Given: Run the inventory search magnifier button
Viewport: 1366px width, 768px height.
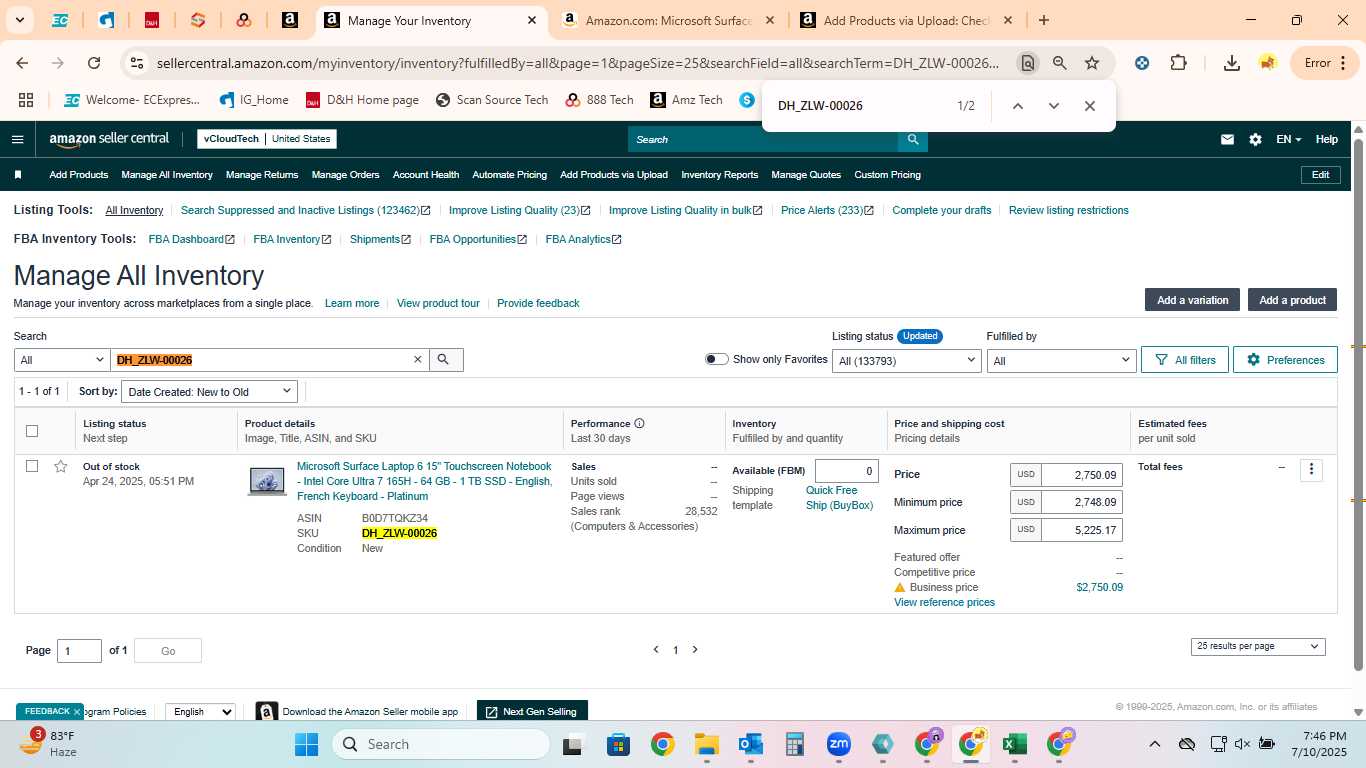Looking at the screenshot, I should coord(446,360).
